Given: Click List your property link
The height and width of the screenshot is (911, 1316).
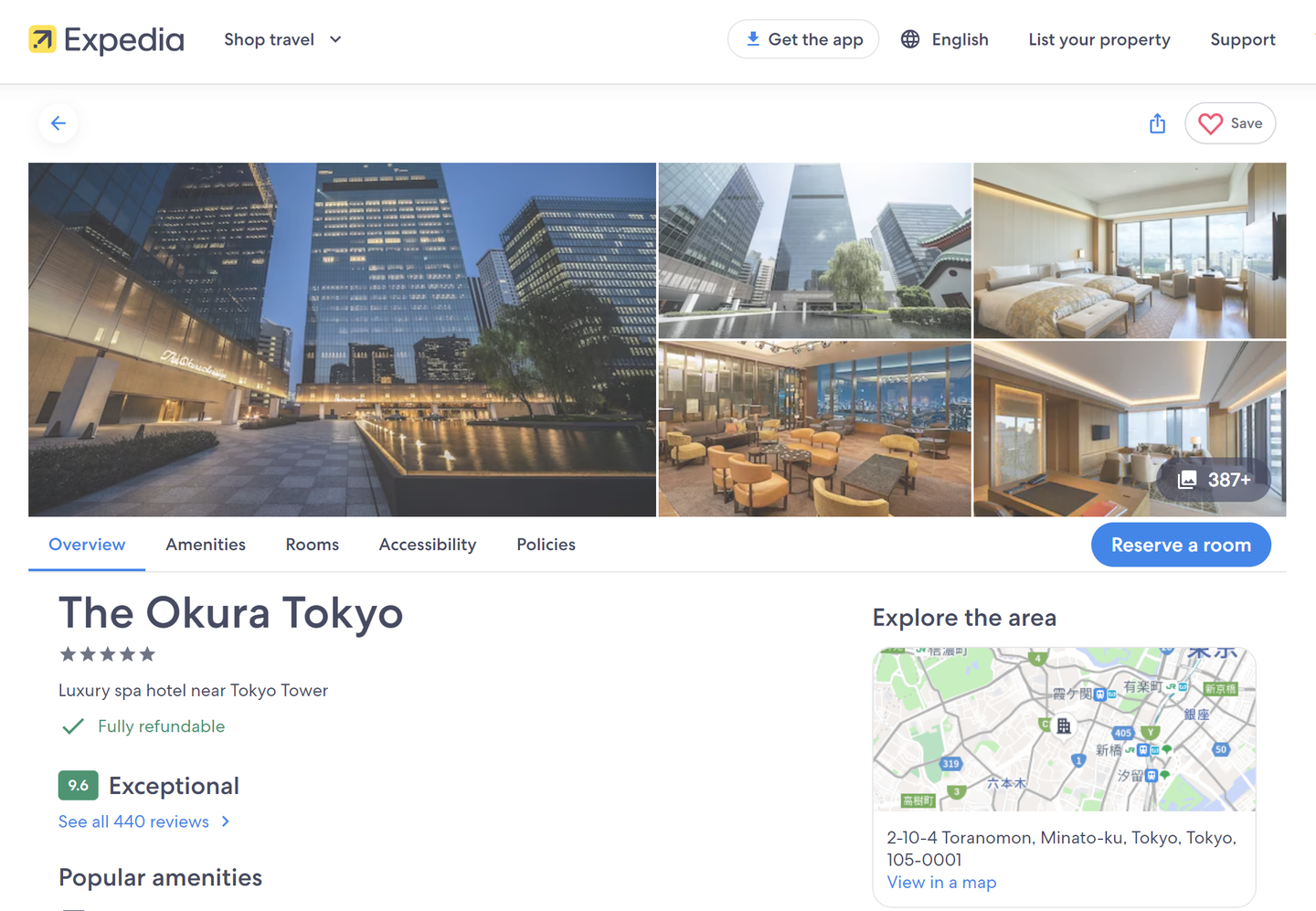Looking at the screenshot, I should [1098, 39].
